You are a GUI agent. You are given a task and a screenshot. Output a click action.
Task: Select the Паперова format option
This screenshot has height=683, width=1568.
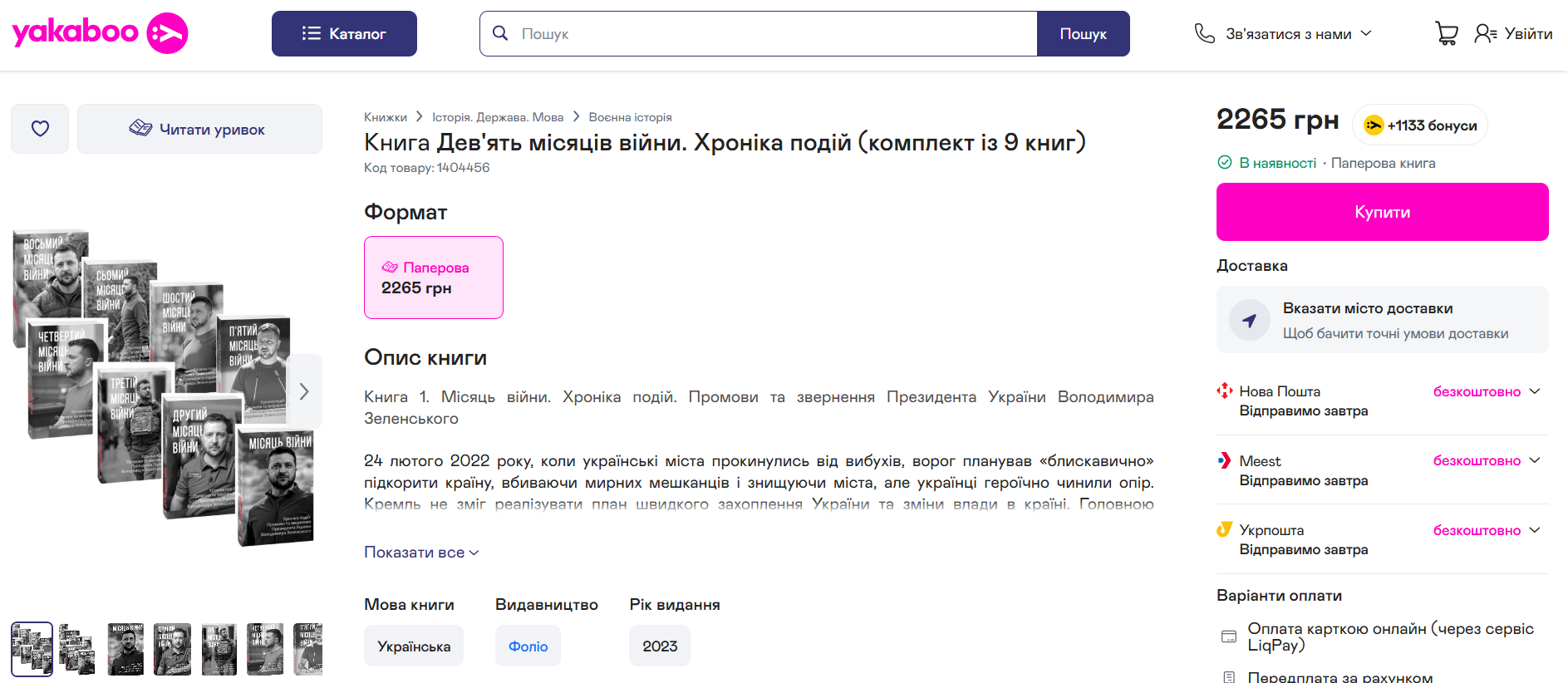tap(434, 278)
